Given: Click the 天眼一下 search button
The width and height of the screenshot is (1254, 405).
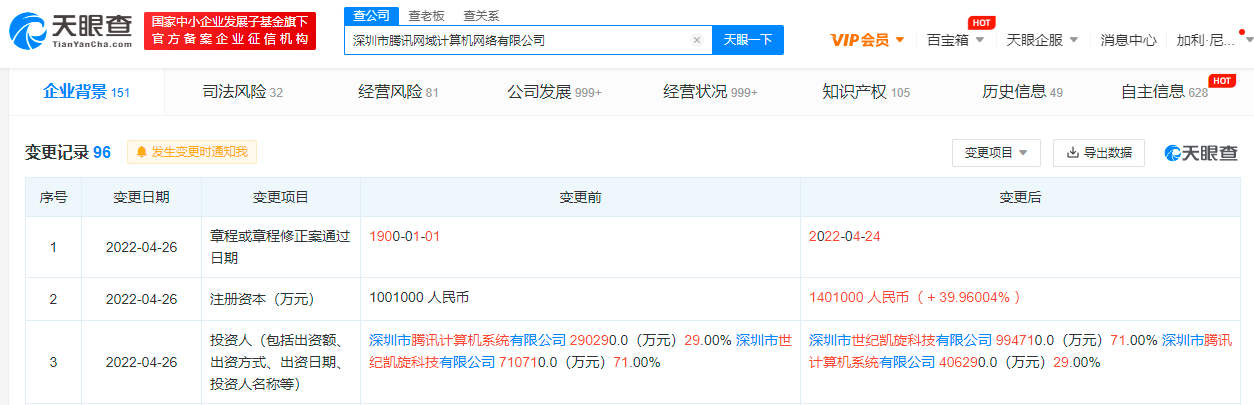Looking at the screenshot, I should tap(748, 40).
